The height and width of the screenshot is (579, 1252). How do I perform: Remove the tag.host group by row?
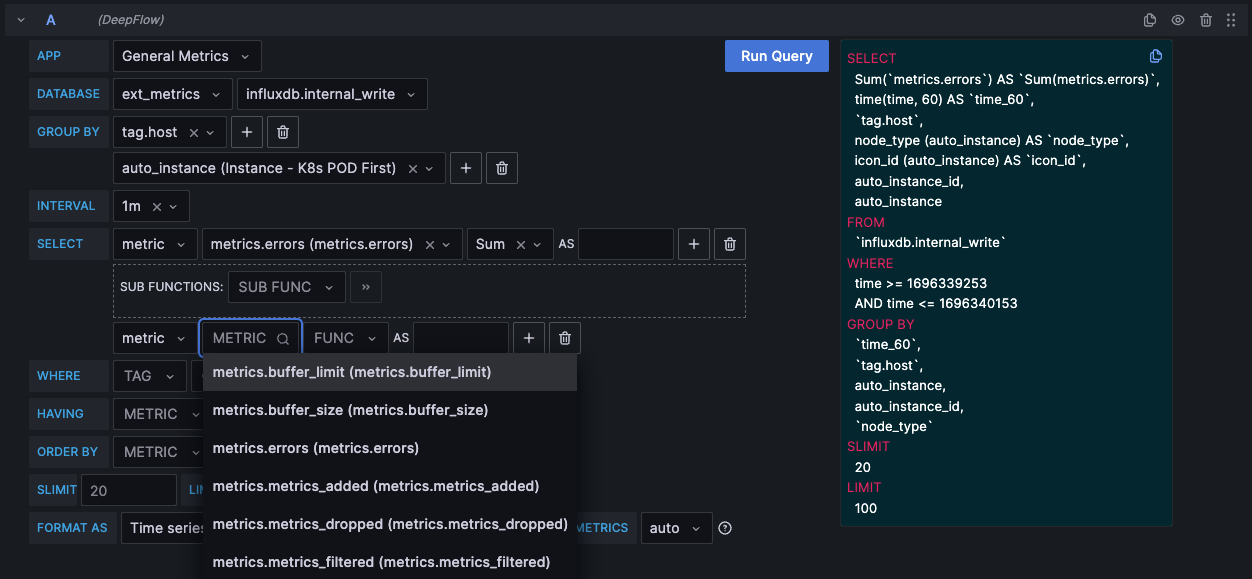click(x=283, y=132)
